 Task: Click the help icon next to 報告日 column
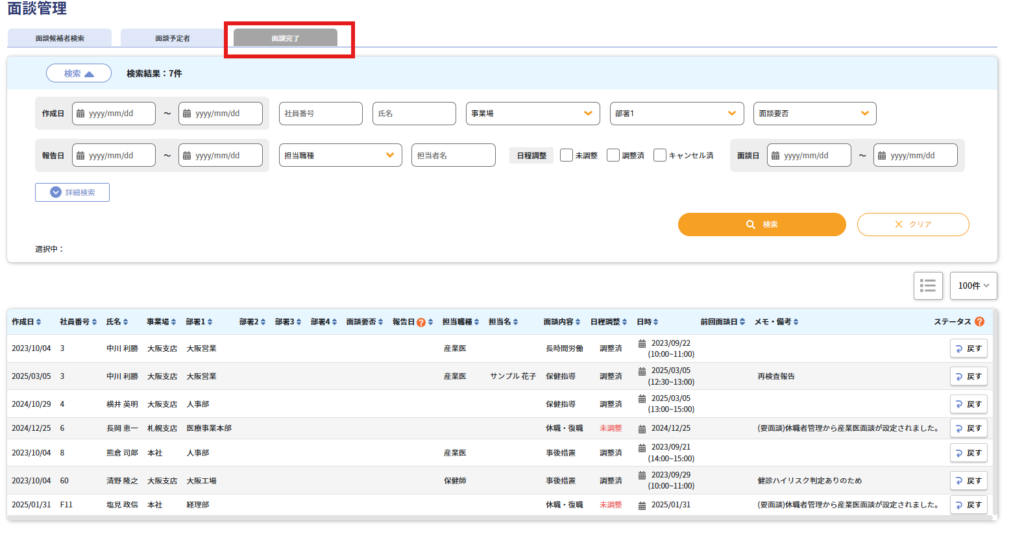tap(421, 322)
